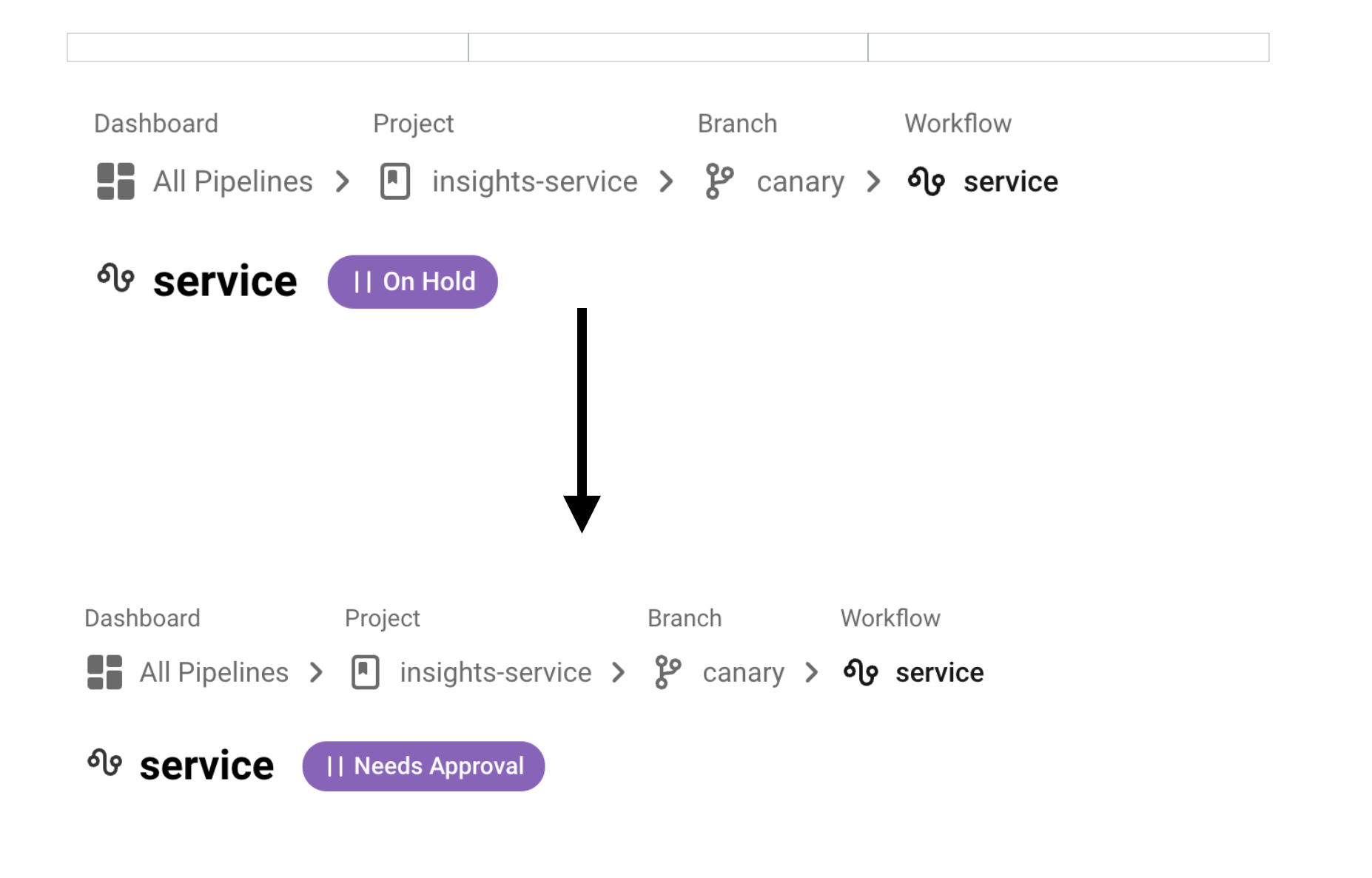Click the canary branch icon in bottom breadcrumb
Image resolution: width=1372 pixels, height=878 pixels.
(667, 672)
